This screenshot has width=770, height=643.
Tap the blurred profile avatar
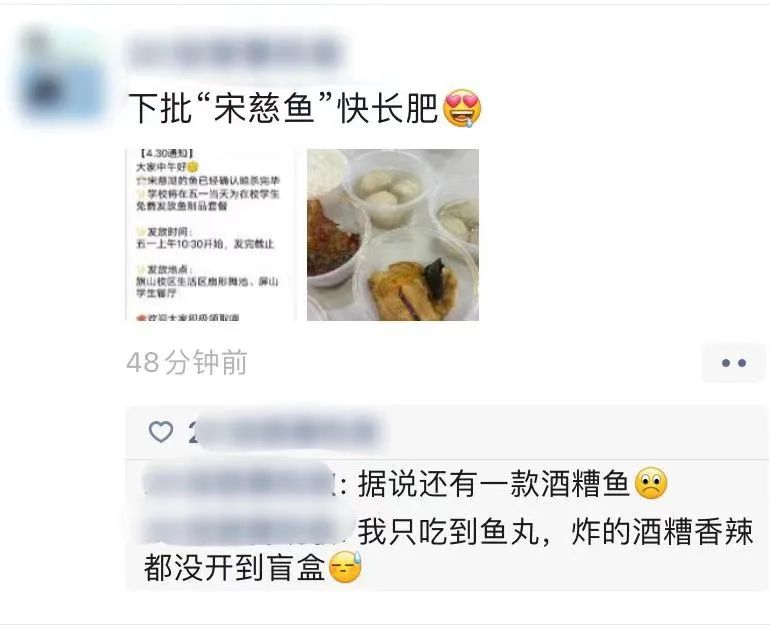[62, 76]
